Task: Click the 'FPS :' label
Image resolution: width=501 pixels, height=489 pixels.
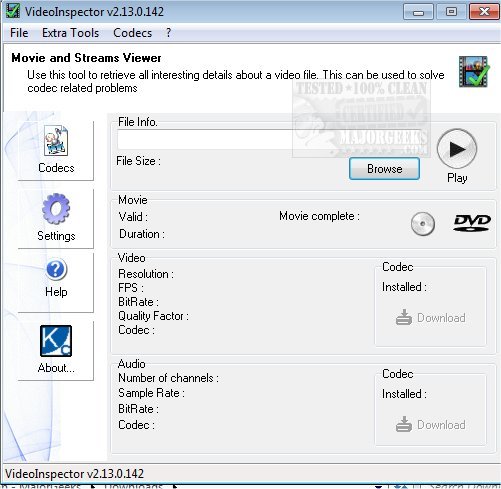Action: [131, 288]
